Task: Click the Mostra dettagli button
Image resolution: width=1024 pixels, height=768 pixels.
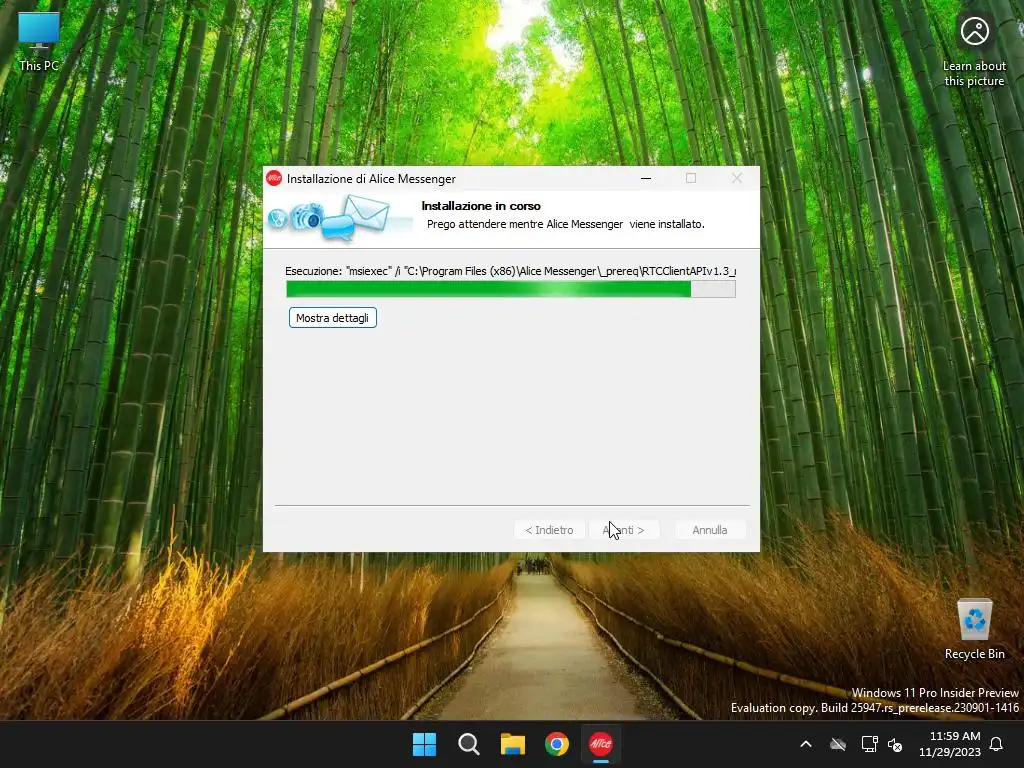Action: (332, 318)
